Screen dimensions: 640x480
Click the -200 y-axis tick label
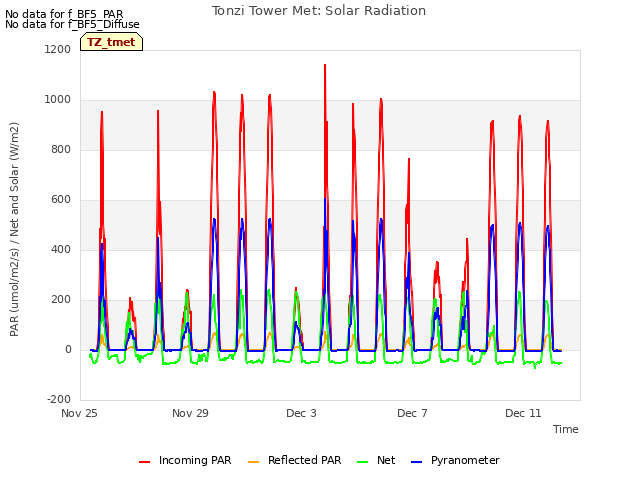point(59,399)
